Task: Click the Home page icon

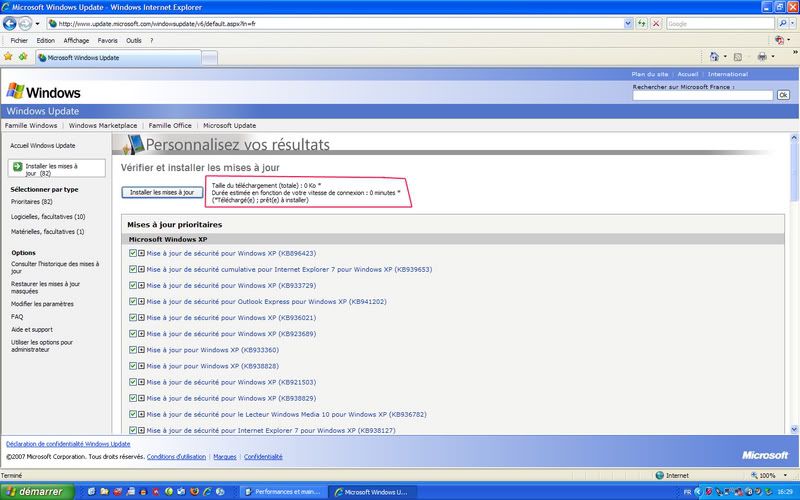Action: [714, 57]
